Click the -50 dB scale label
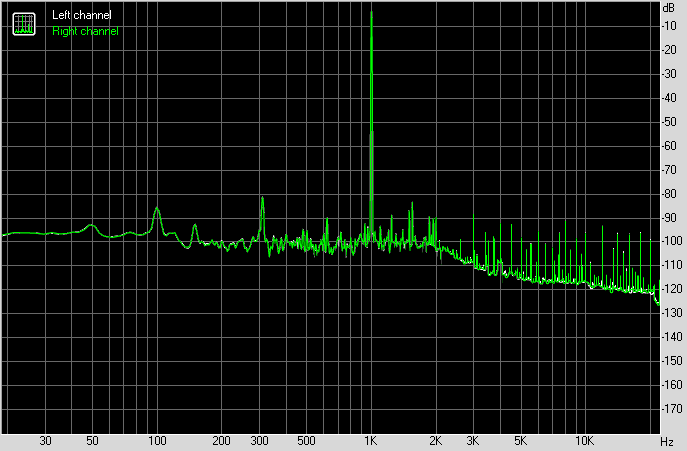The image size is (687, 451). click(669, 122)
